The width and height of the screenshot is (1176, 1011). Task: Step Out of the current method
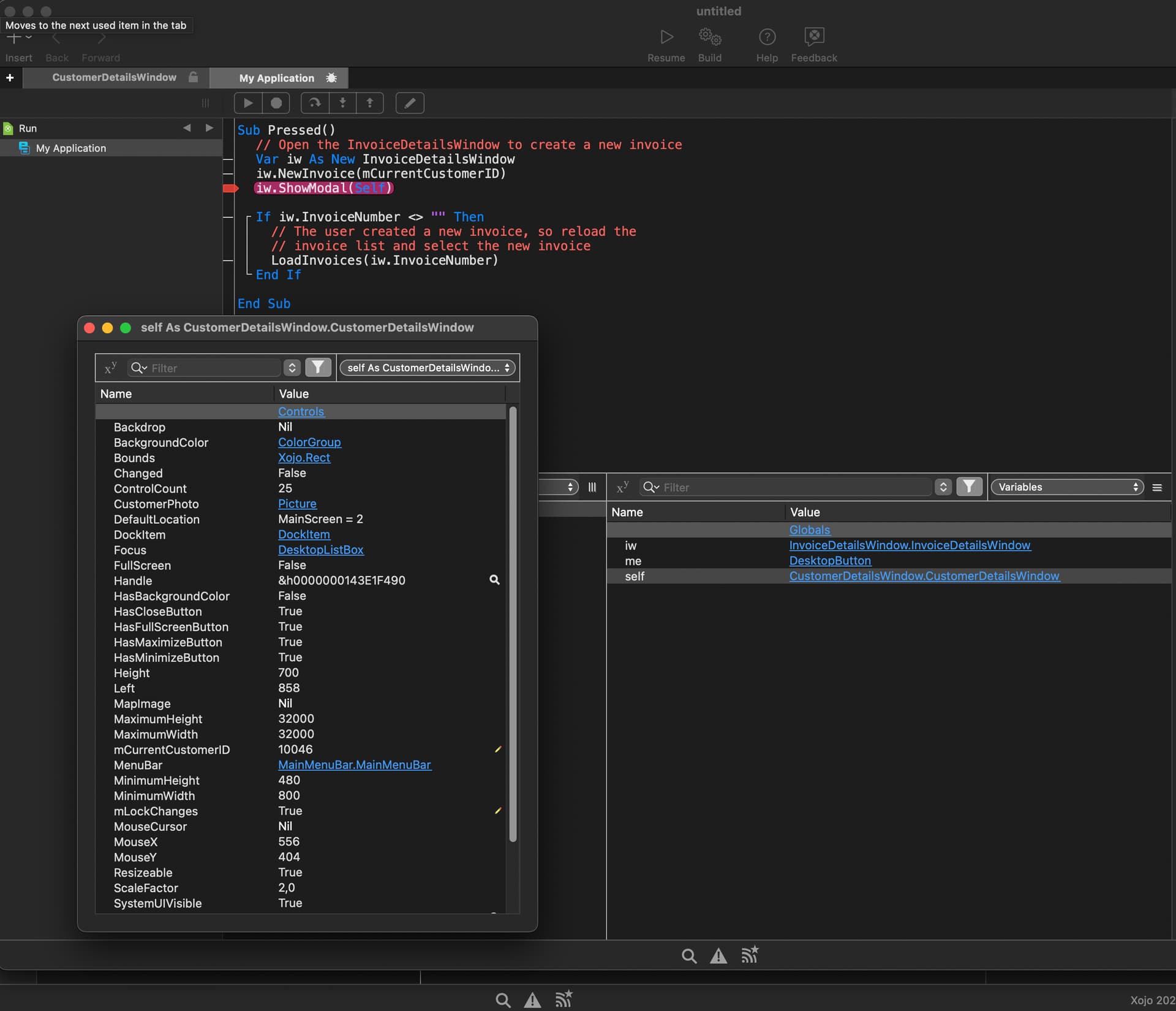pos(370,103)
